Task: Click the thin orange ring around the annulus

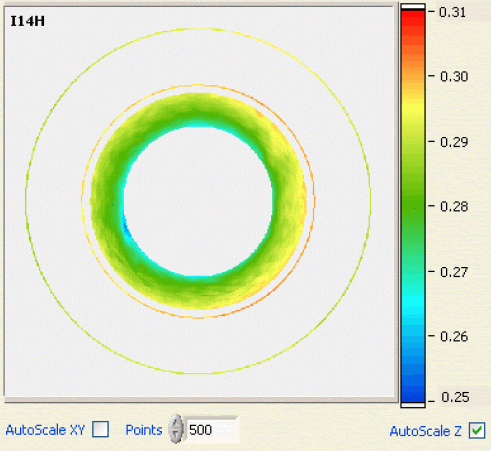Action: [x=198, y=85]
